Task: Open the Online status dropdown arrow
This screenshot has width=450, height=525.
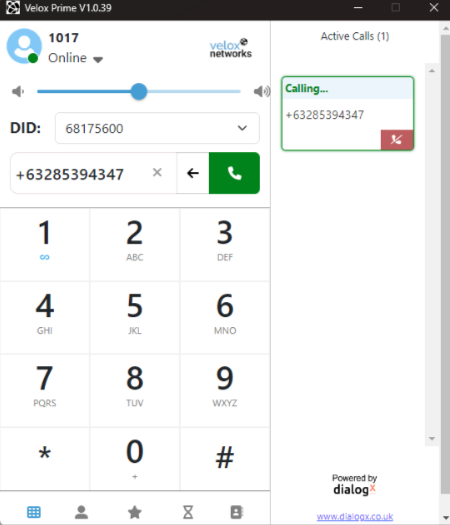Action: (98, 60)
